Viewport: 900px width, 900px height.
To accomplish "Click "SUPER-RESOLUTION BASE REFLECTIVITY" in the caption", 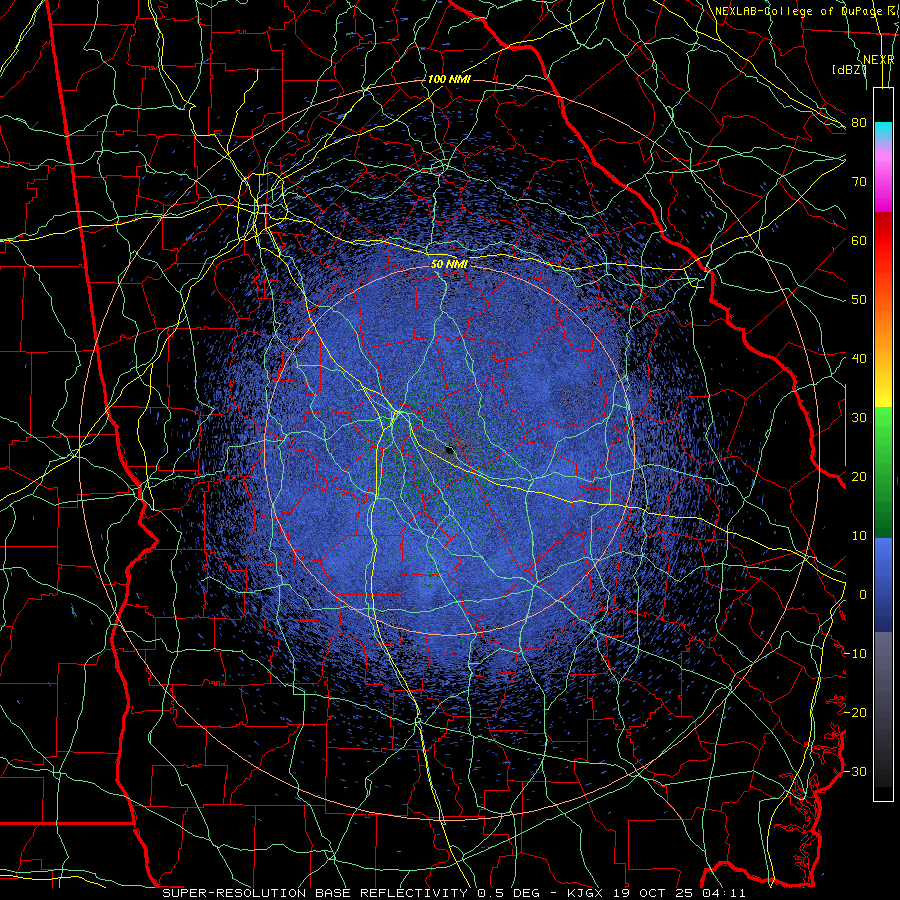I will tap(315, 893).
